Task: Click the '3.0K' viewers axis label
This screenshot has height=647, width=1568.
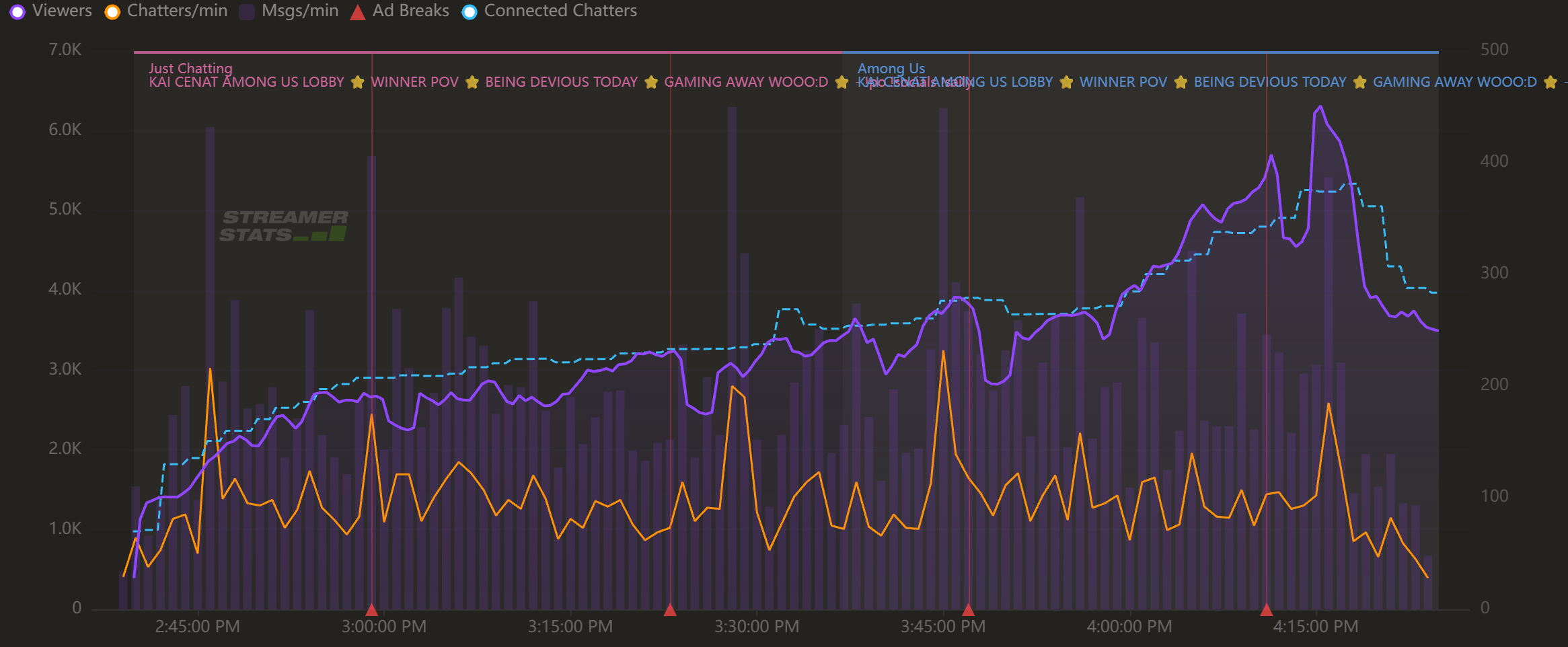Action: coord(65,369)
